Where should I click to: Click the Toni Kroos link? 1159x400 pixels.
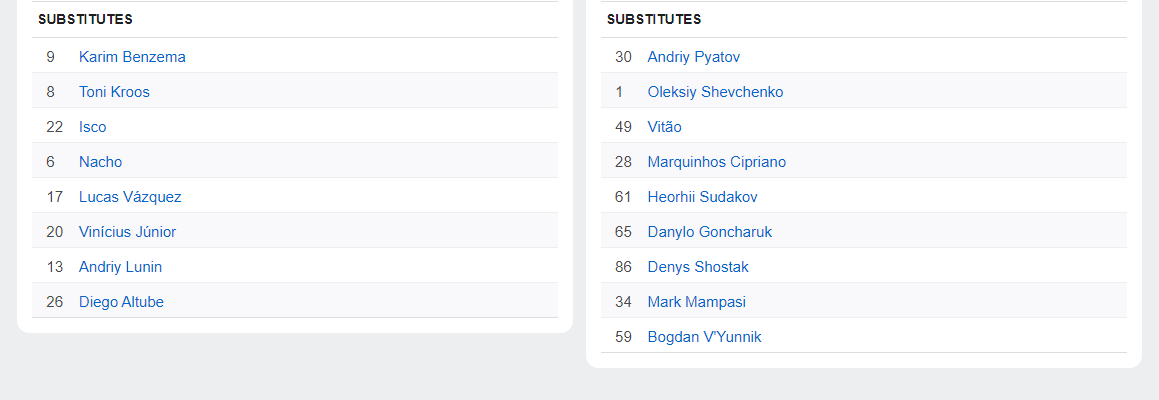click(x=114, y=92)
